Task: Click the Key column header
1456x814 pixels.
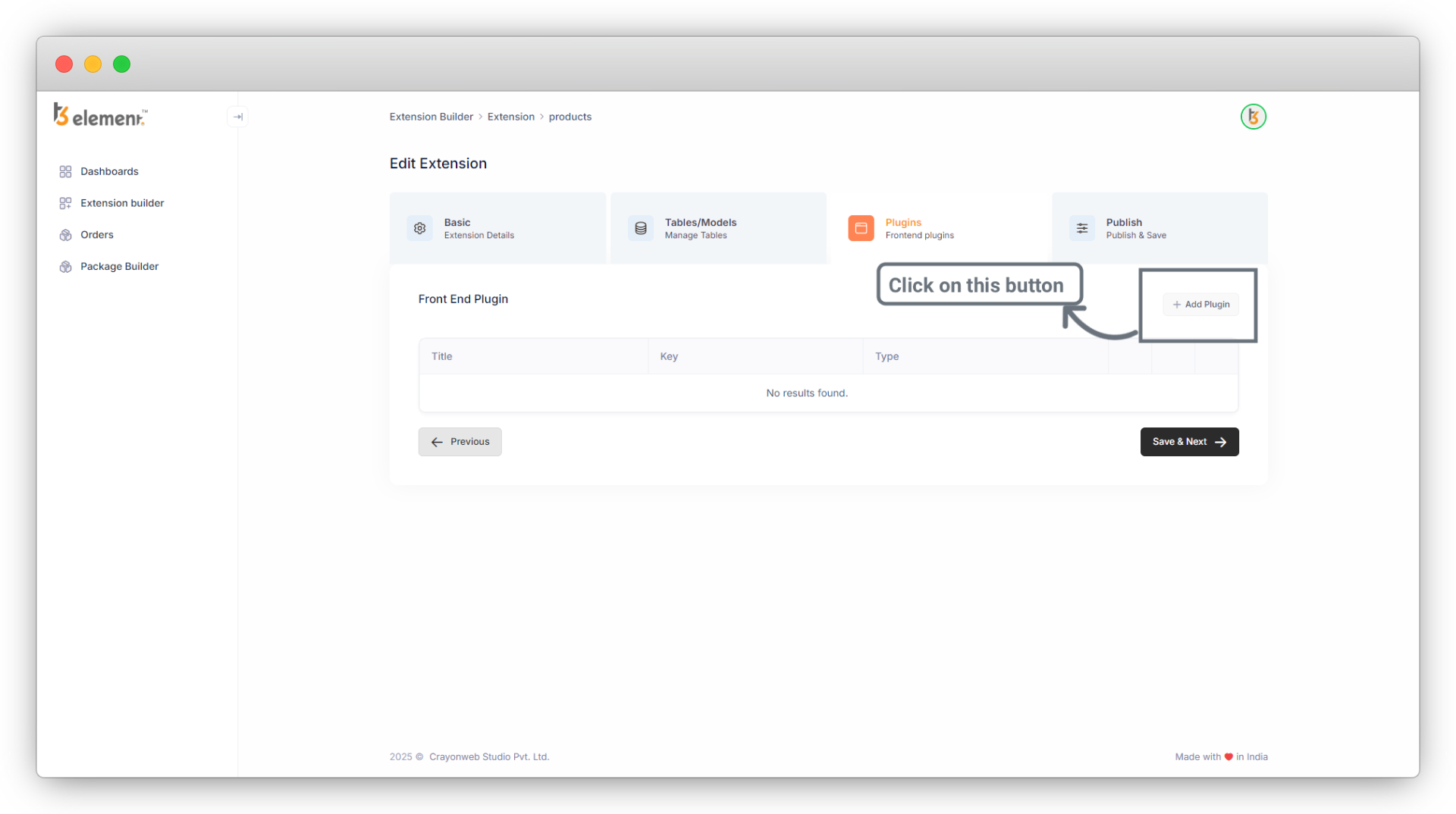Action: tap(669, 356)
